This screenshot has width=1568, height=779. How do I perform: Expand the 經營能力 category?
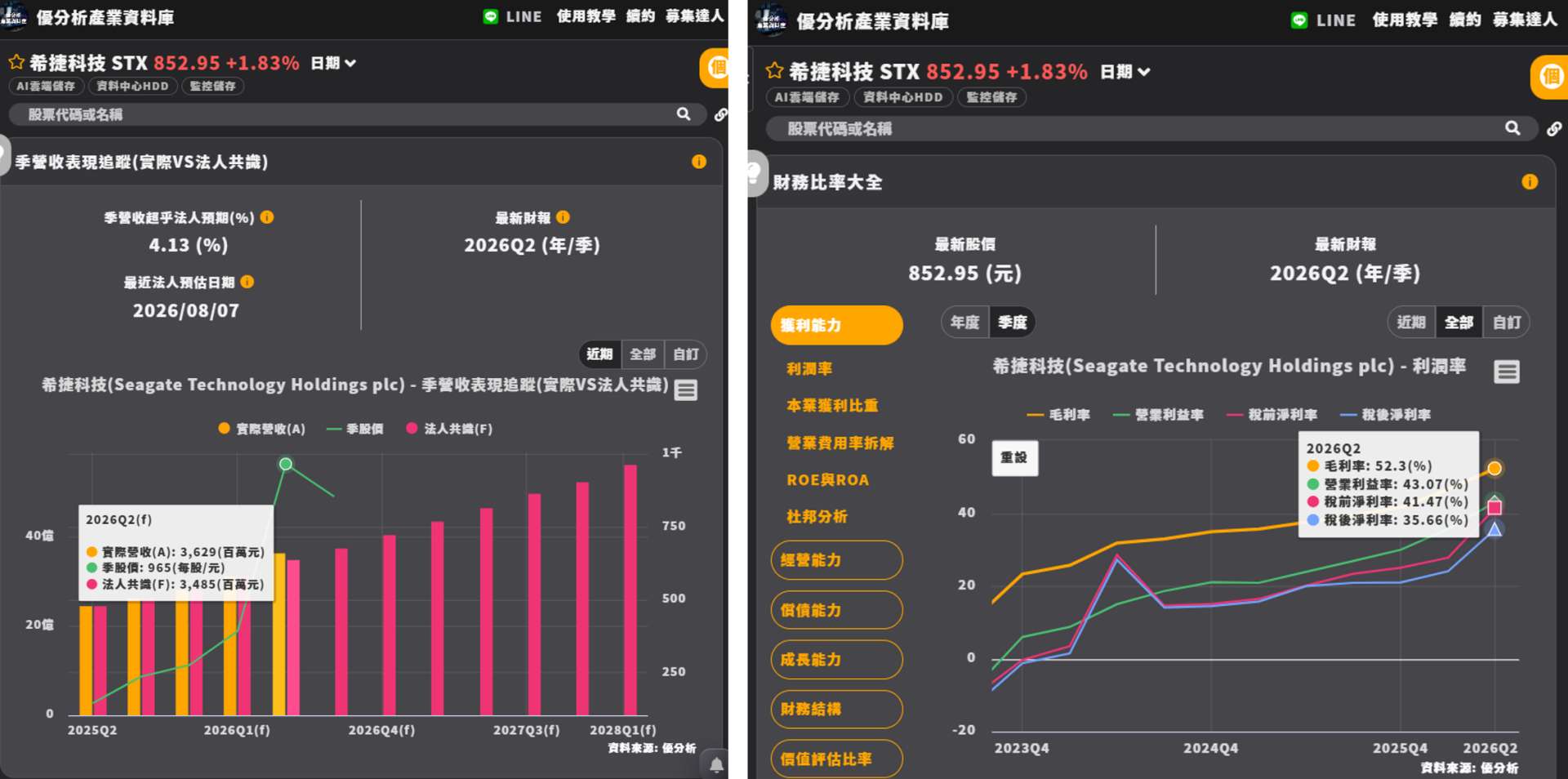point(837,560)
